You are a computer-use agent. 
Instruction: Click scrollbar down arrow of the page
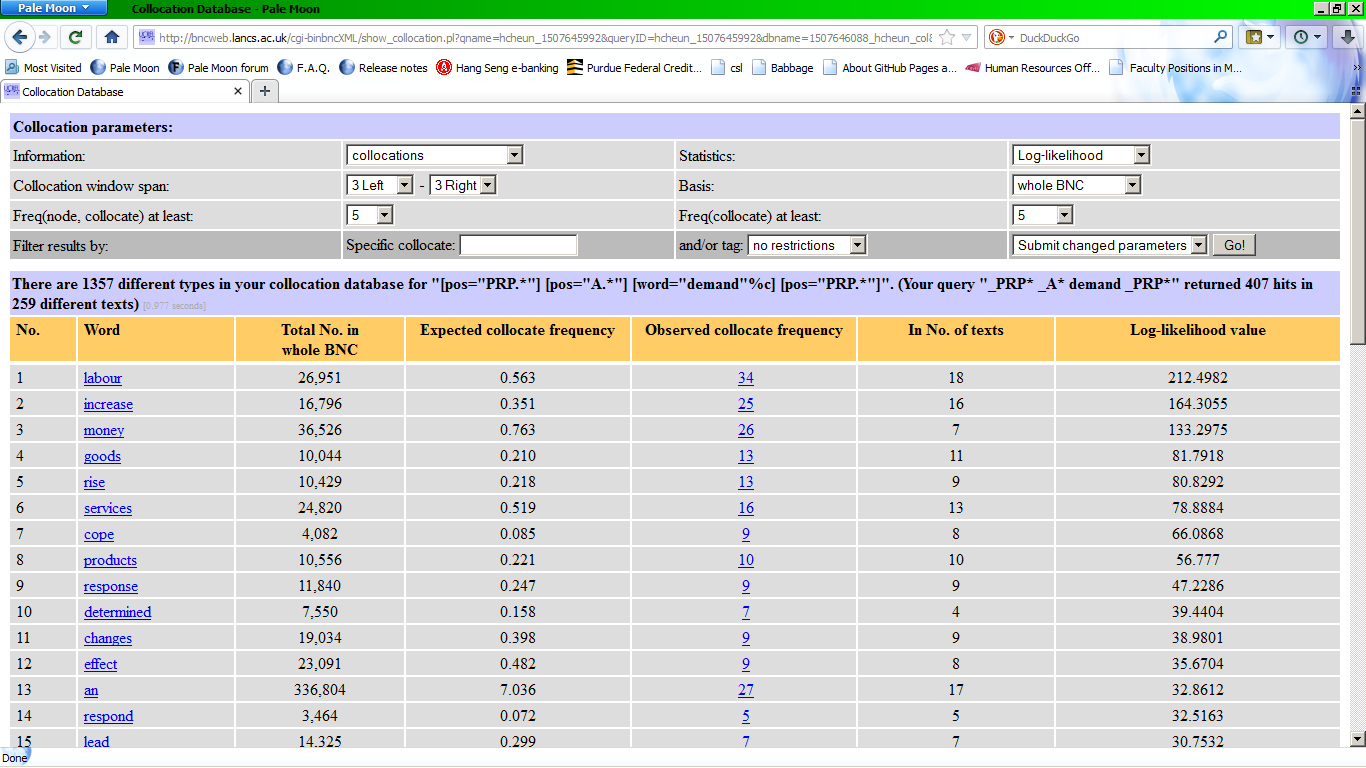[x=1357, y=739]
